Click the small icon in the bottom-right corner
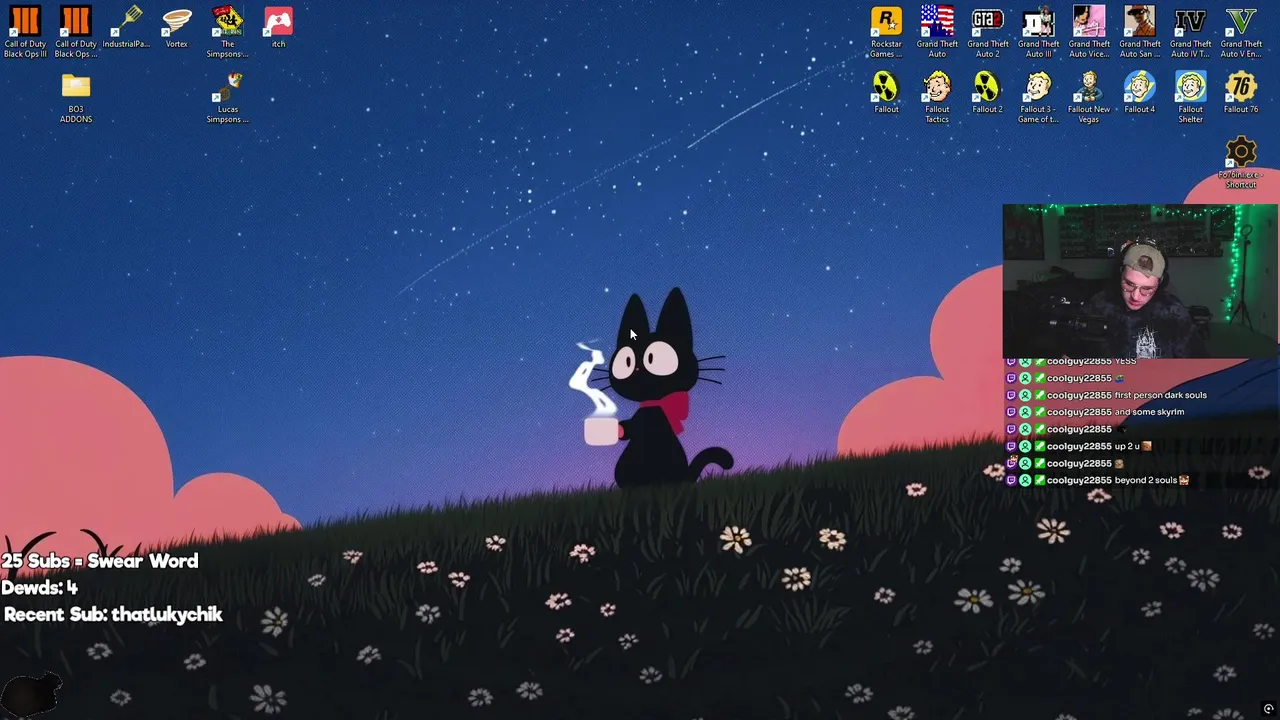This screenshot has height=720, width=1280. tap(1268, 709)
